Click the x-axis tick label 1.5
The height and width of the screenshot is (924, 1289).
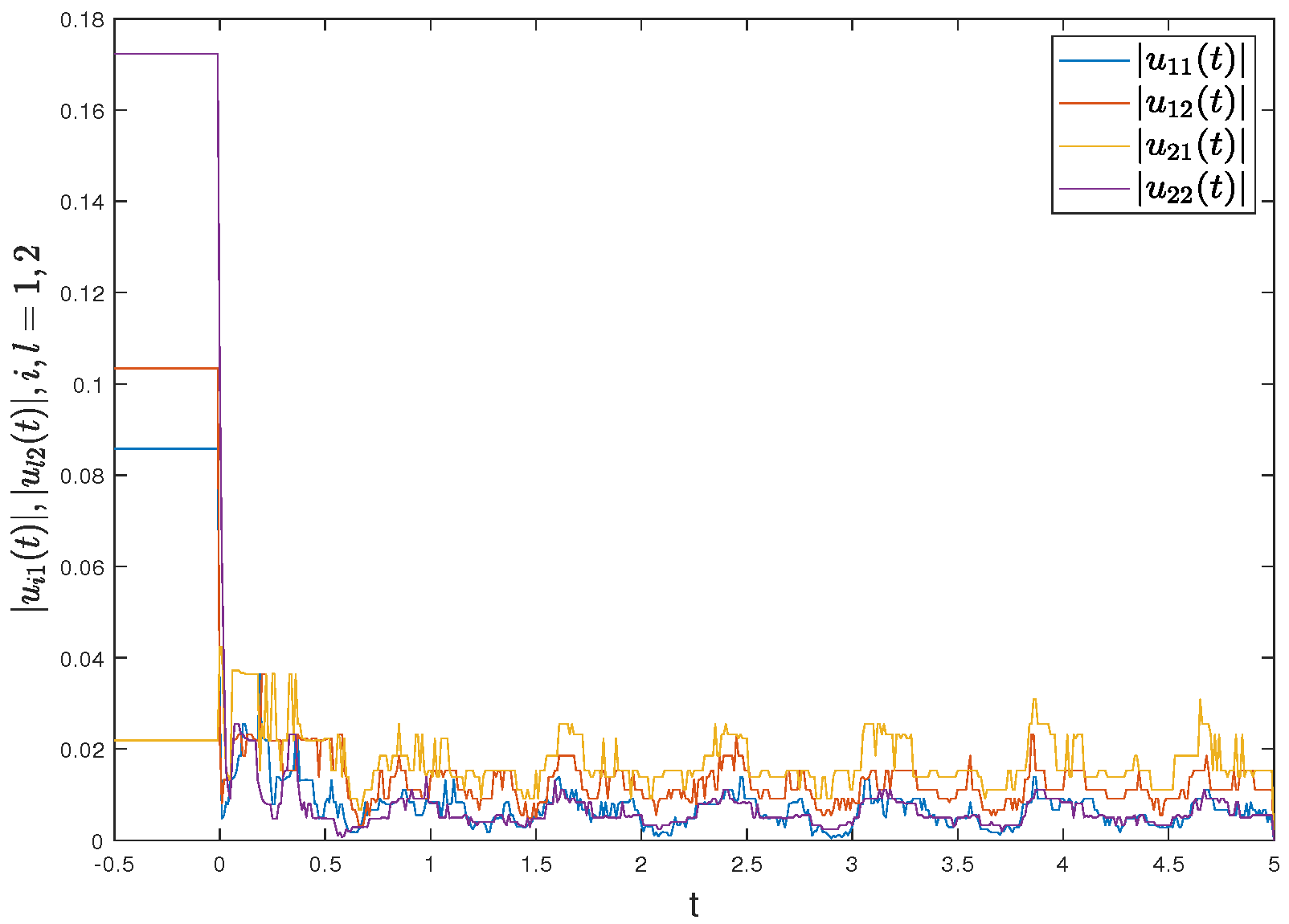click(x=536, y=865)
